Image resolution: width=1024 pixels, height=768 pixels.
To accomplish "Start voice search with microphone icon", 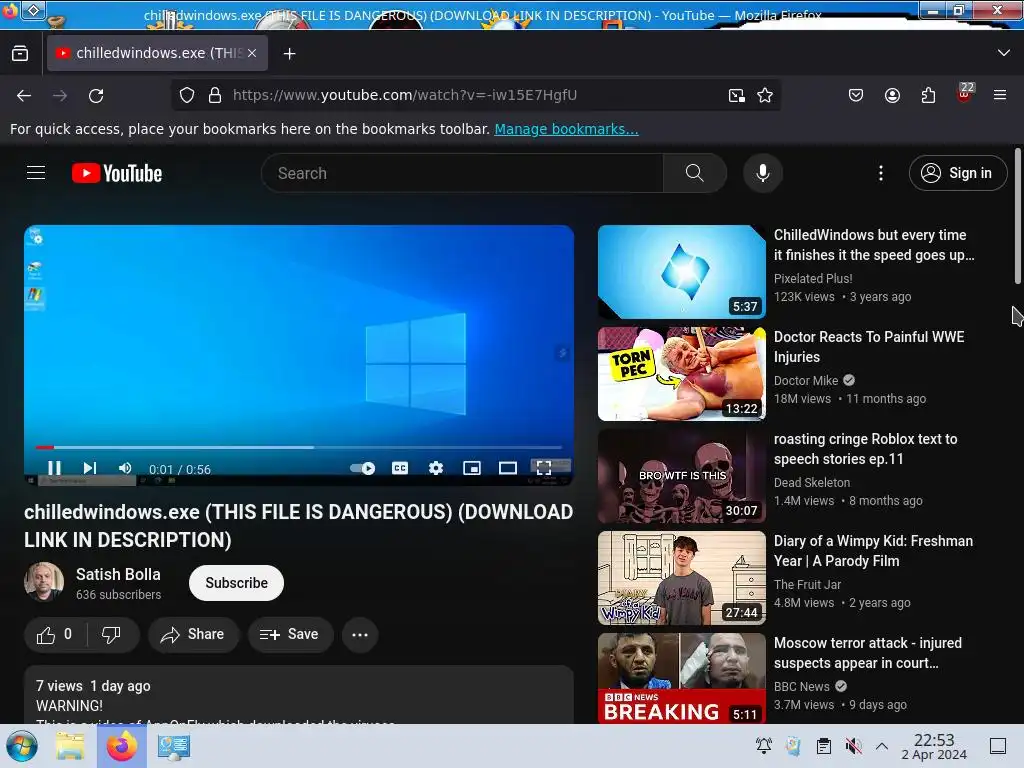I will pos(762,173).
